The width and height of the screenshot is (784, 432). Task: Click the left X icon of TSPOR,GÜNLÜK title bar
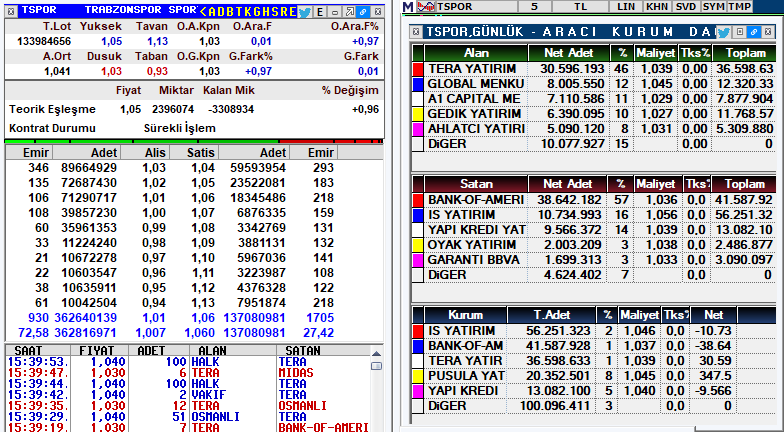click(416, 32)
